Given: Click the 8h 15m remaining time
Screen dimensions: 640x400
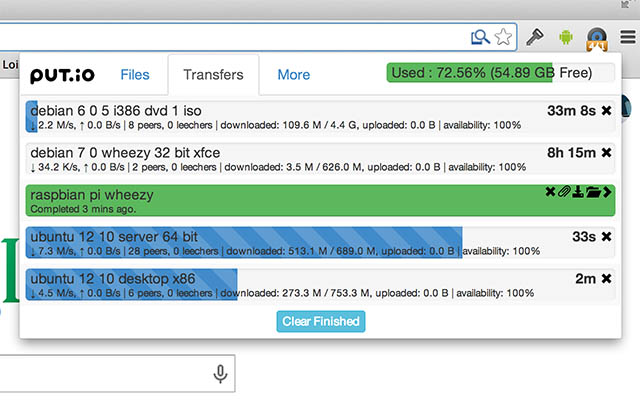Looking at the screenshot, I should point(571,153).
